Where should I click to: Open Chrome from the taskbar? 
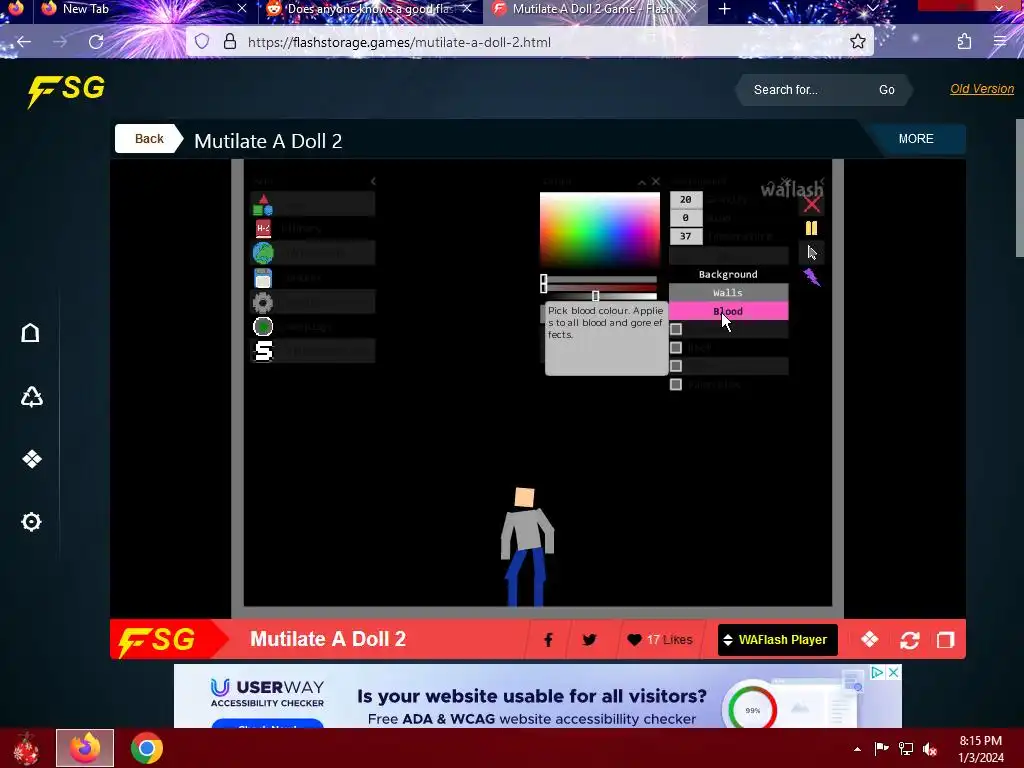click(146, 748)
